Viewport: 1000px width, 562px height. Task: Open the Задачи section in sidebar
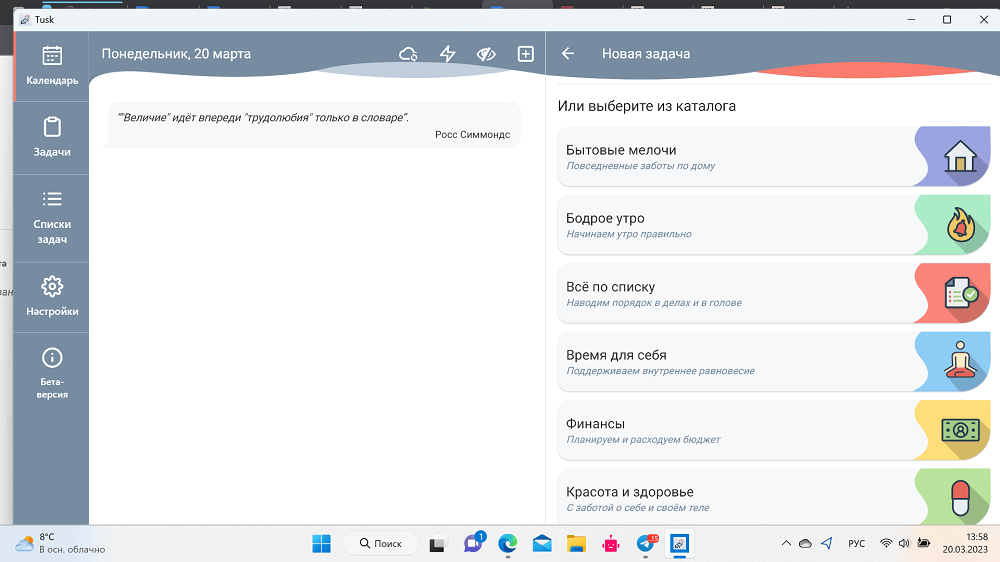pyautogui.click(x=52, y=138)
